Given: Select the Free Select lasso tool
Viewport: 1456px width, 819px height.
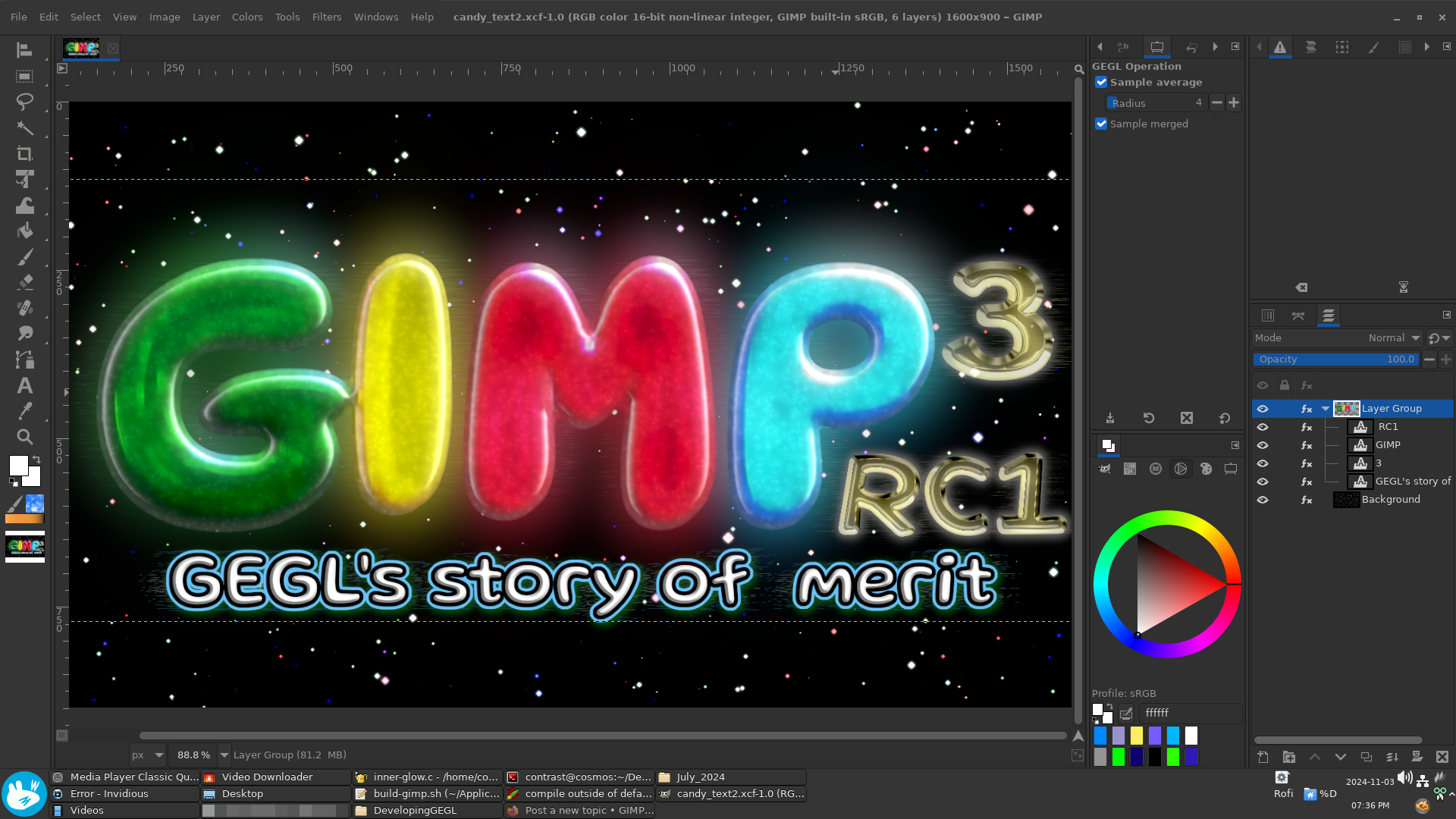Looking at the screenshot, I should (x=24, y=102).
